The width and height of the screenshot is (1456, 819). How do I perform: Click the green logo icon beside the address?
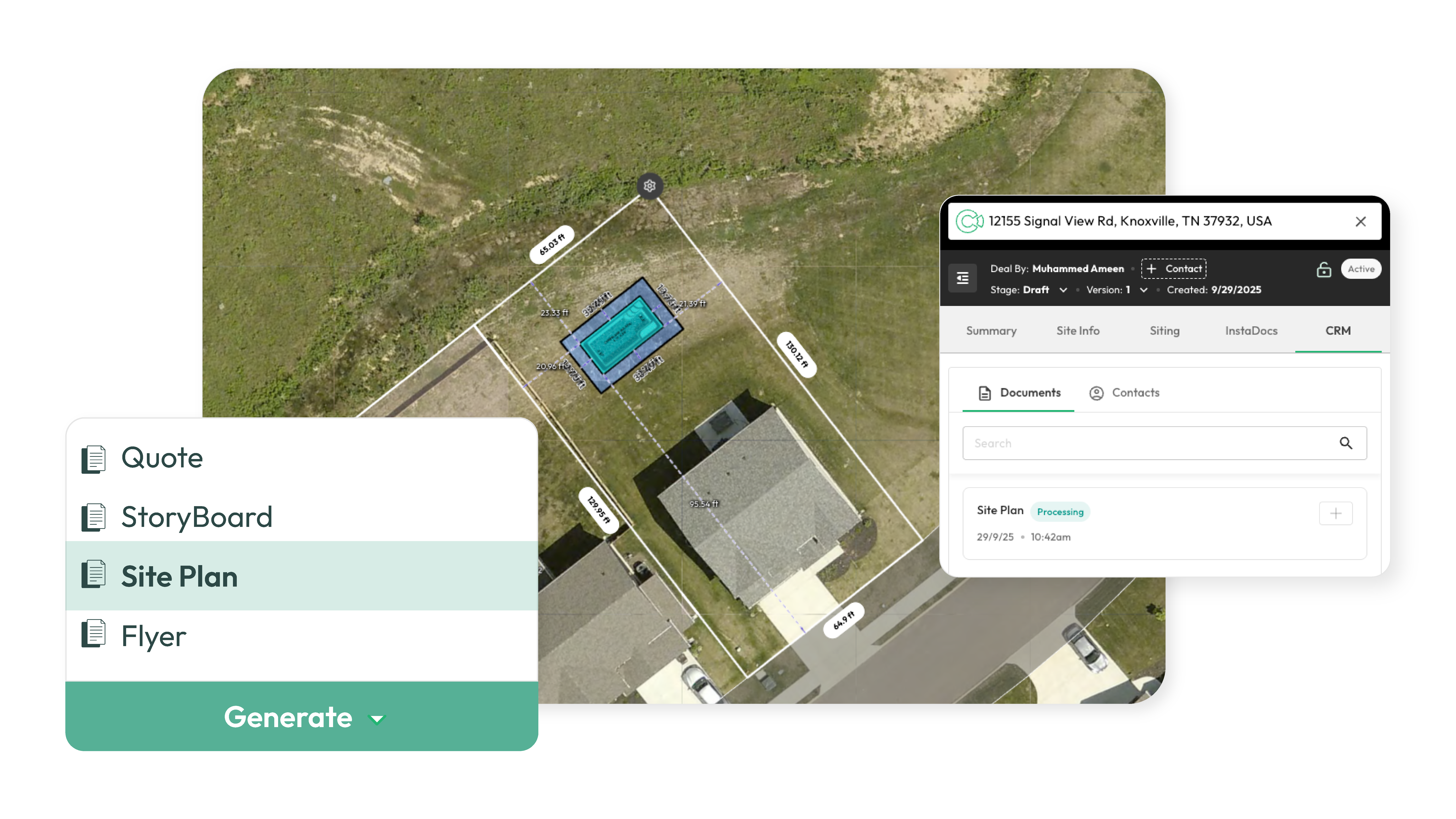point(969,221)
